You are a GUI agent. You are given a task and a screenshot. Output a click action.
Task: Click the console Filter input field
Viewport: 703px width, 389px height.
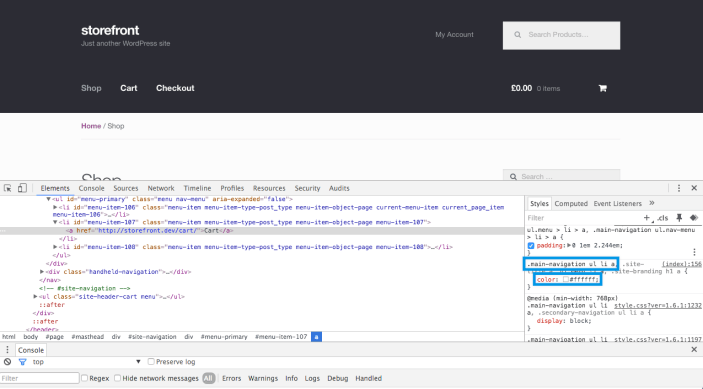39,378
